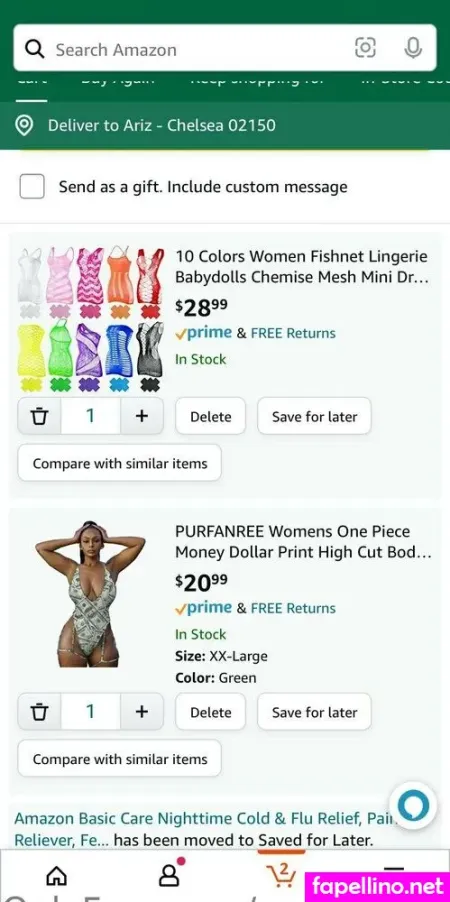Open the cart icon showing 2 items

281,873
